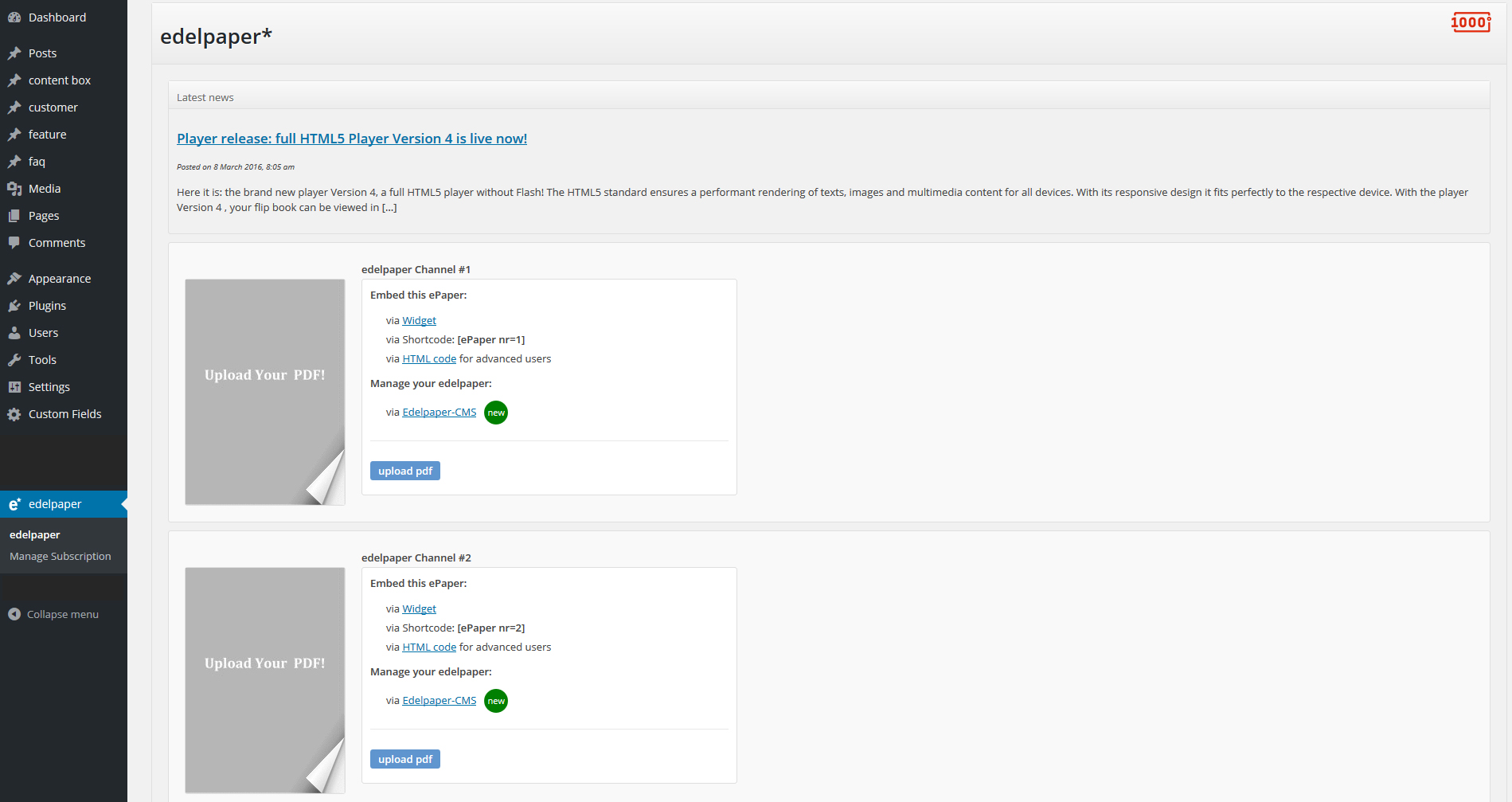Click the Users person icon
Screen dimensions: 1512x802
coord(14,333)
